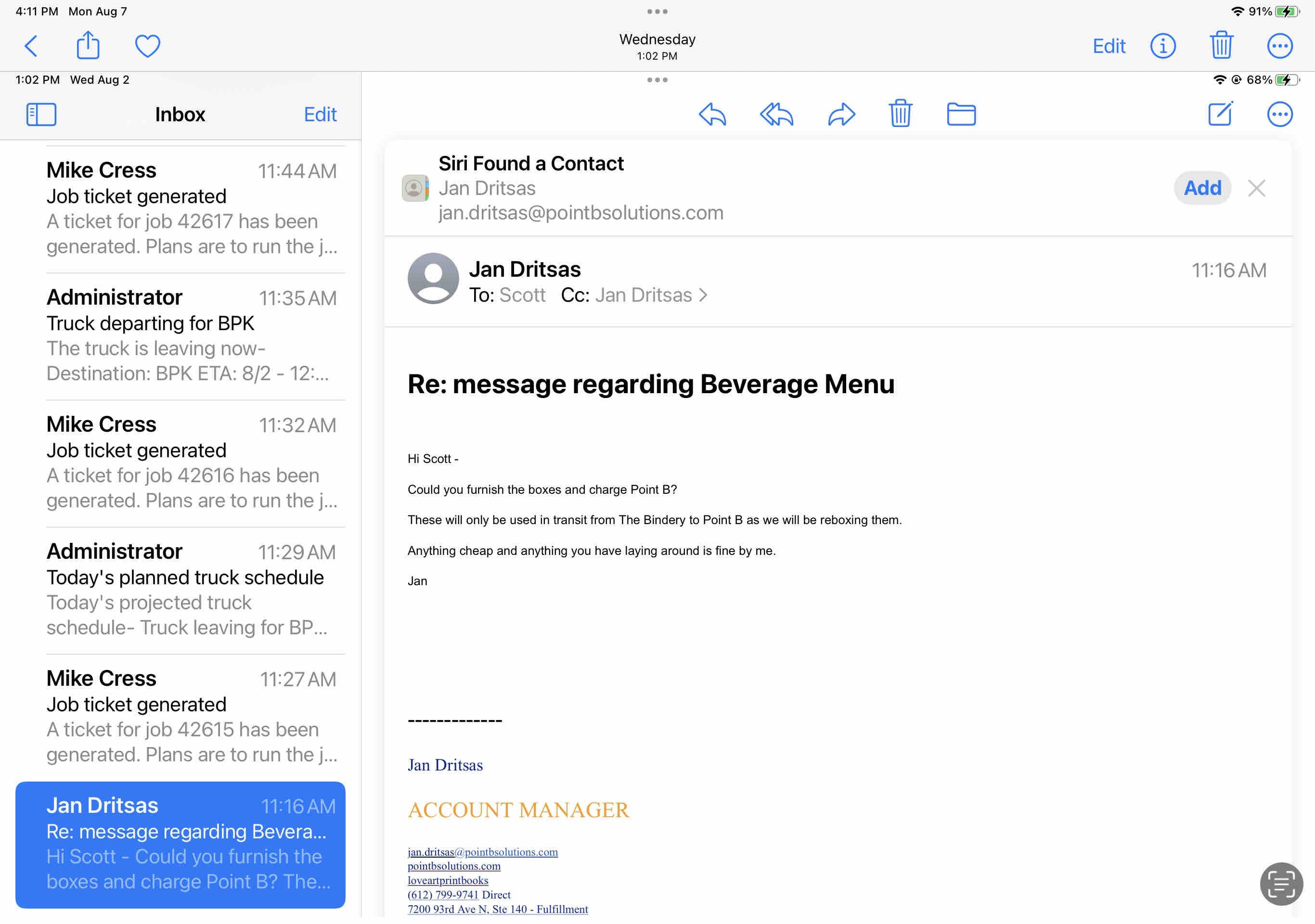Delete the photo with top trash icon
1315x924 pixels.
1221,46
